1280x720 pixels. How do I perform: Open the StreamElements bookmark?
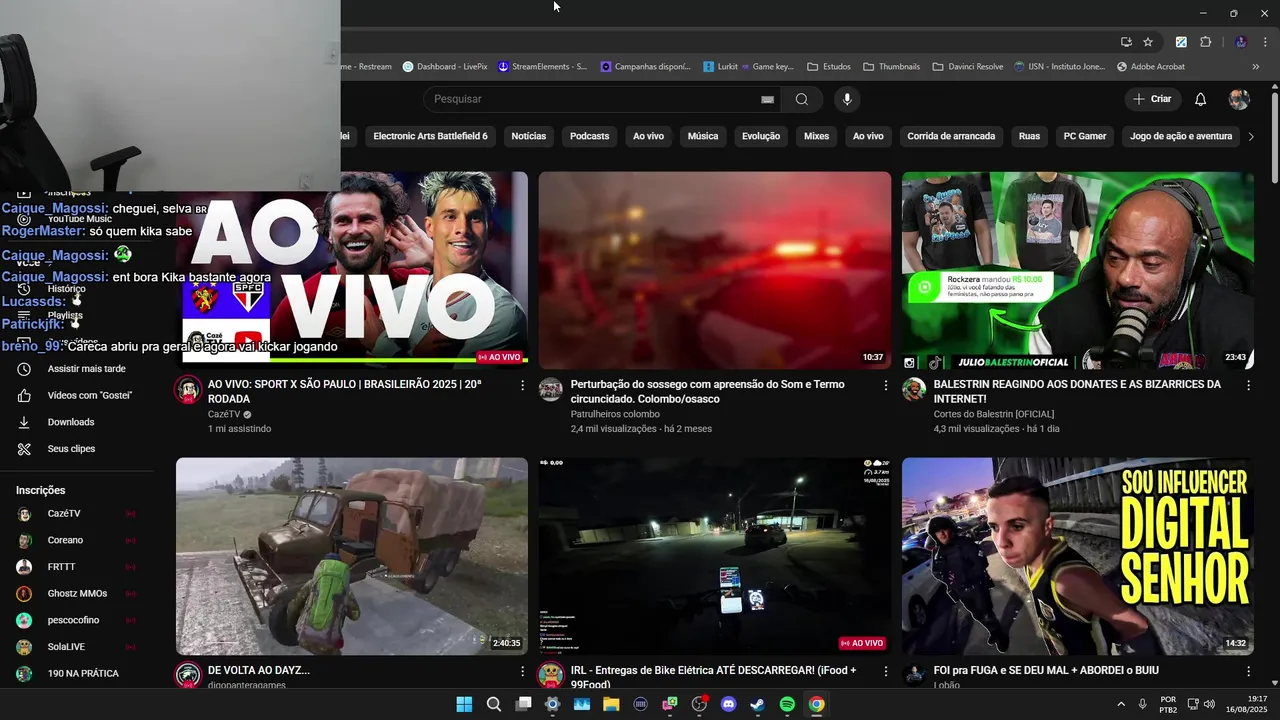pos(543,67)
